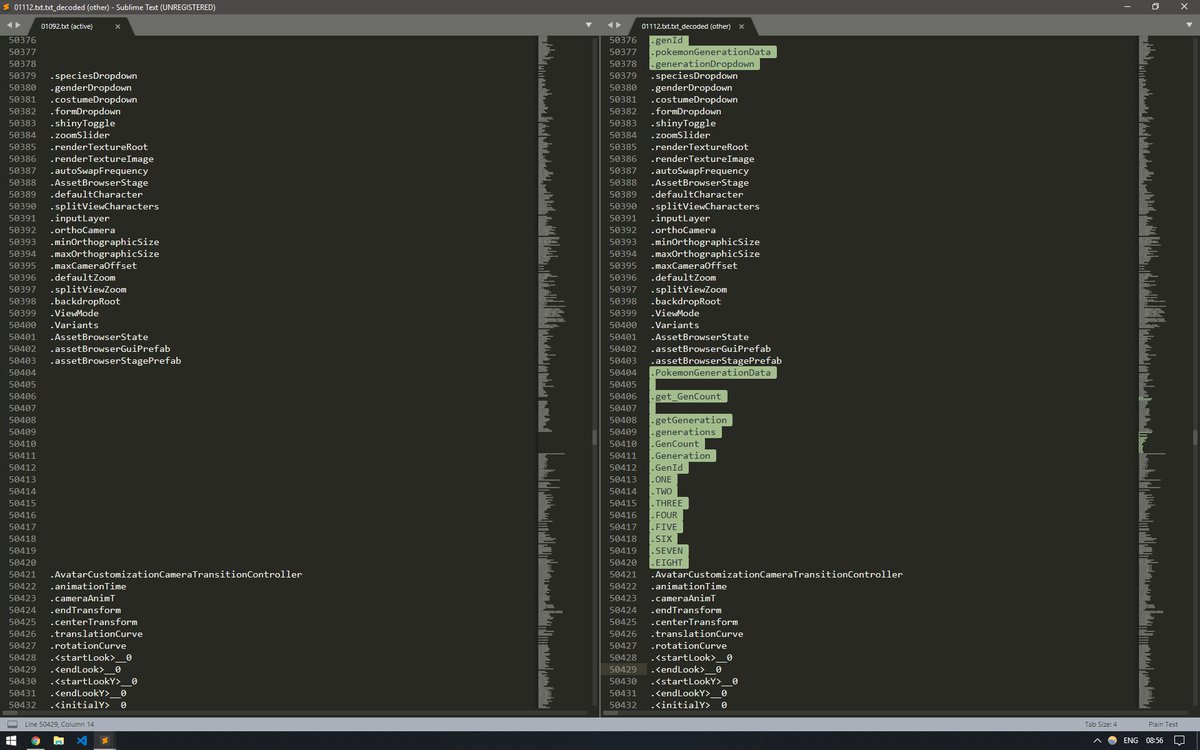Image resolution: width=1200 pixels, height=750 pixels.
Task: Click .costumeDropdown in right pane
Action: 694,100
